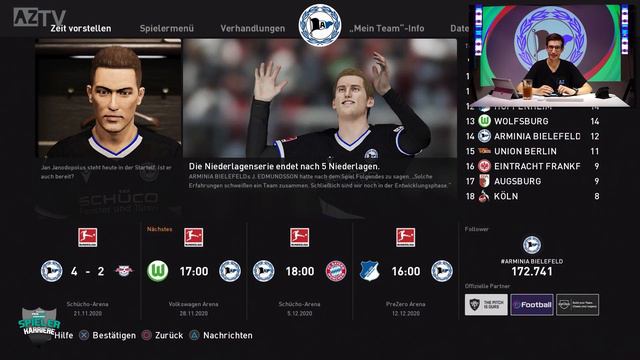Click Bayern München crest in 18:00 fixture
The height and width of the screenshot is (360, 640).
click(336, 271)
